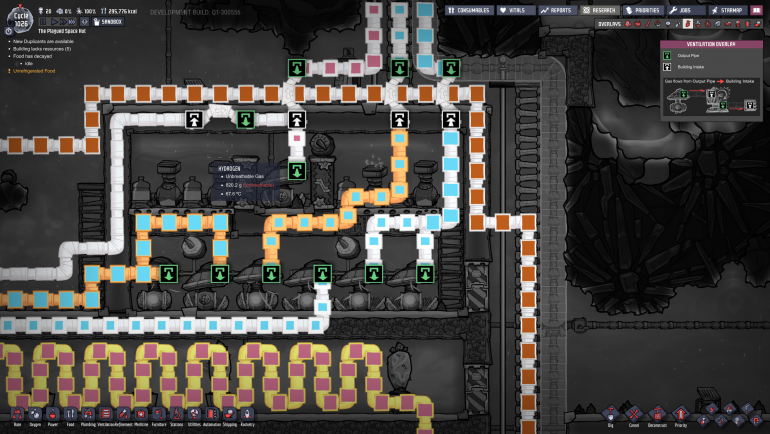Set game speed to normal play
Image resolution: width=770 pixels, height=434 pixels.
[55, 22]
